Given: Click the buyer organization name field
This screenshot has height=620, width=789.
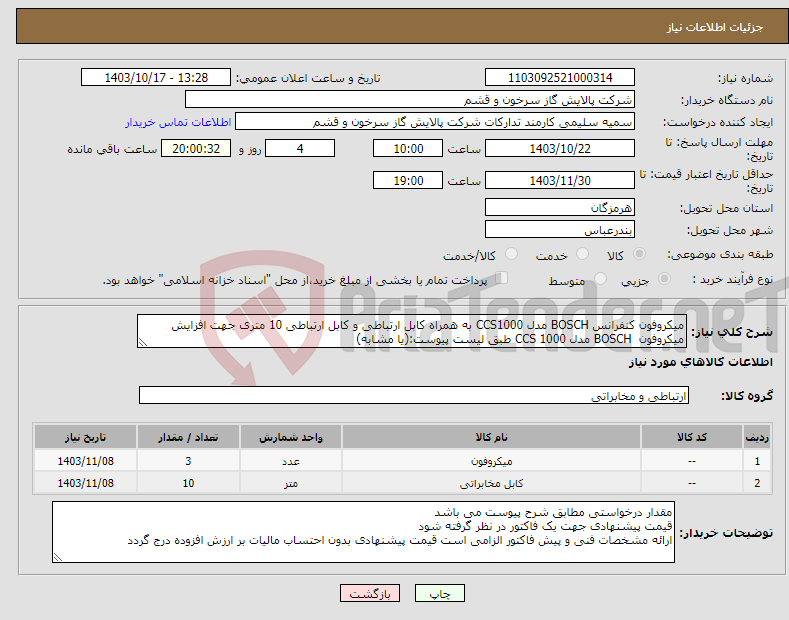Looking at the screenshot, I should 410,100.
